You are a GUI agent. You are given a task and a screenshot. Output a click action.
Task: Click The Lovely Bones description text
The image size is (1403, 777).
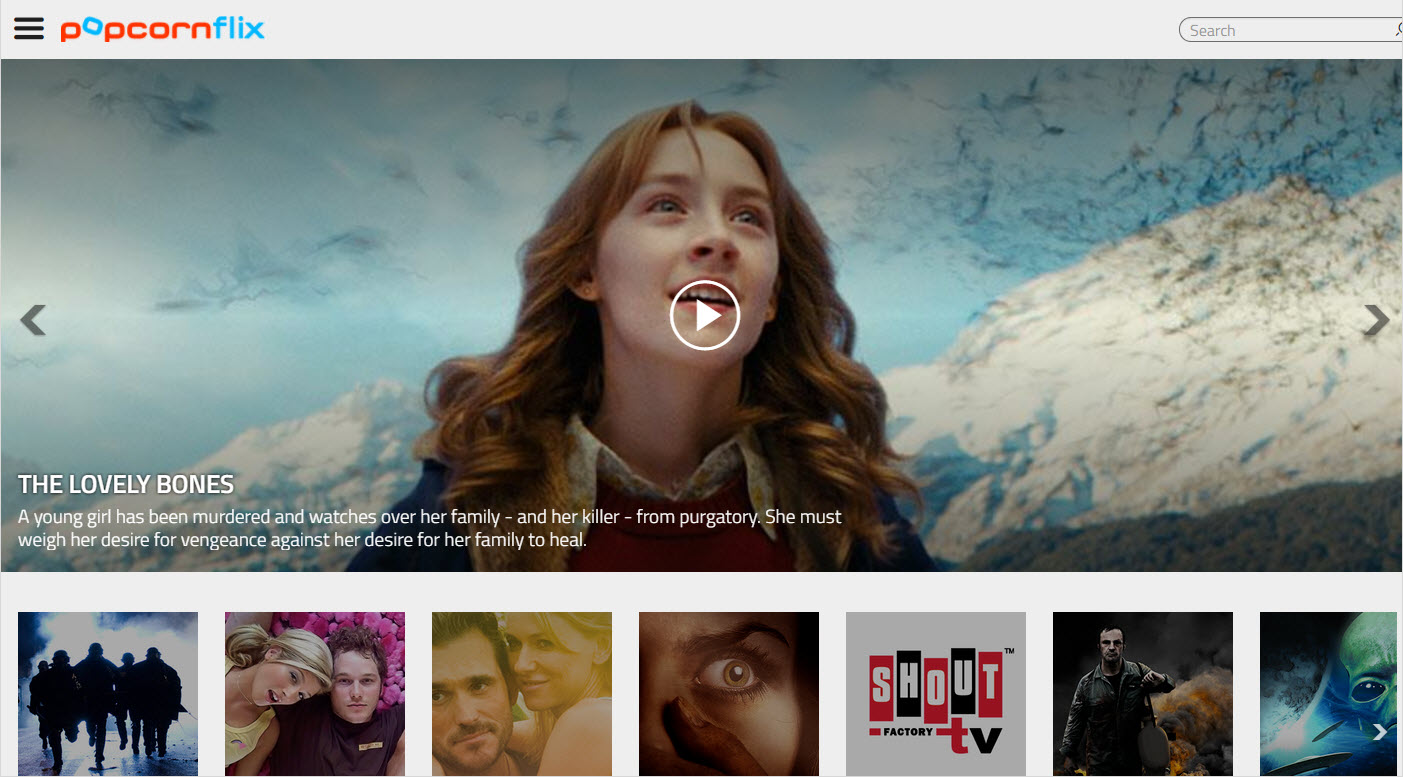430,528
